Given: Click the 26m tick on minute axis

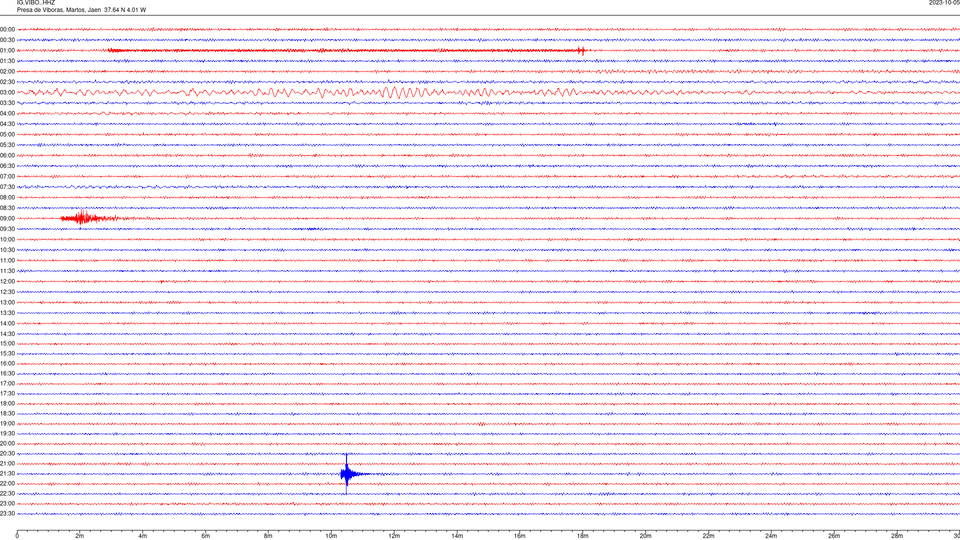Looking at the screenshot, I should point(834,536).
